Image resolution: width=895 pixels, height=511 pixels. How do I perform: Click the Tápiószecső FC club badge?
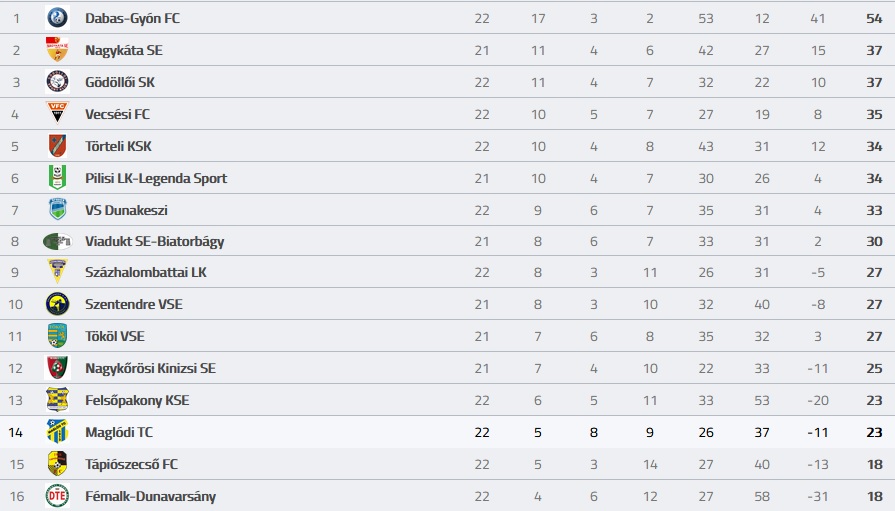[x=57, y=464]
